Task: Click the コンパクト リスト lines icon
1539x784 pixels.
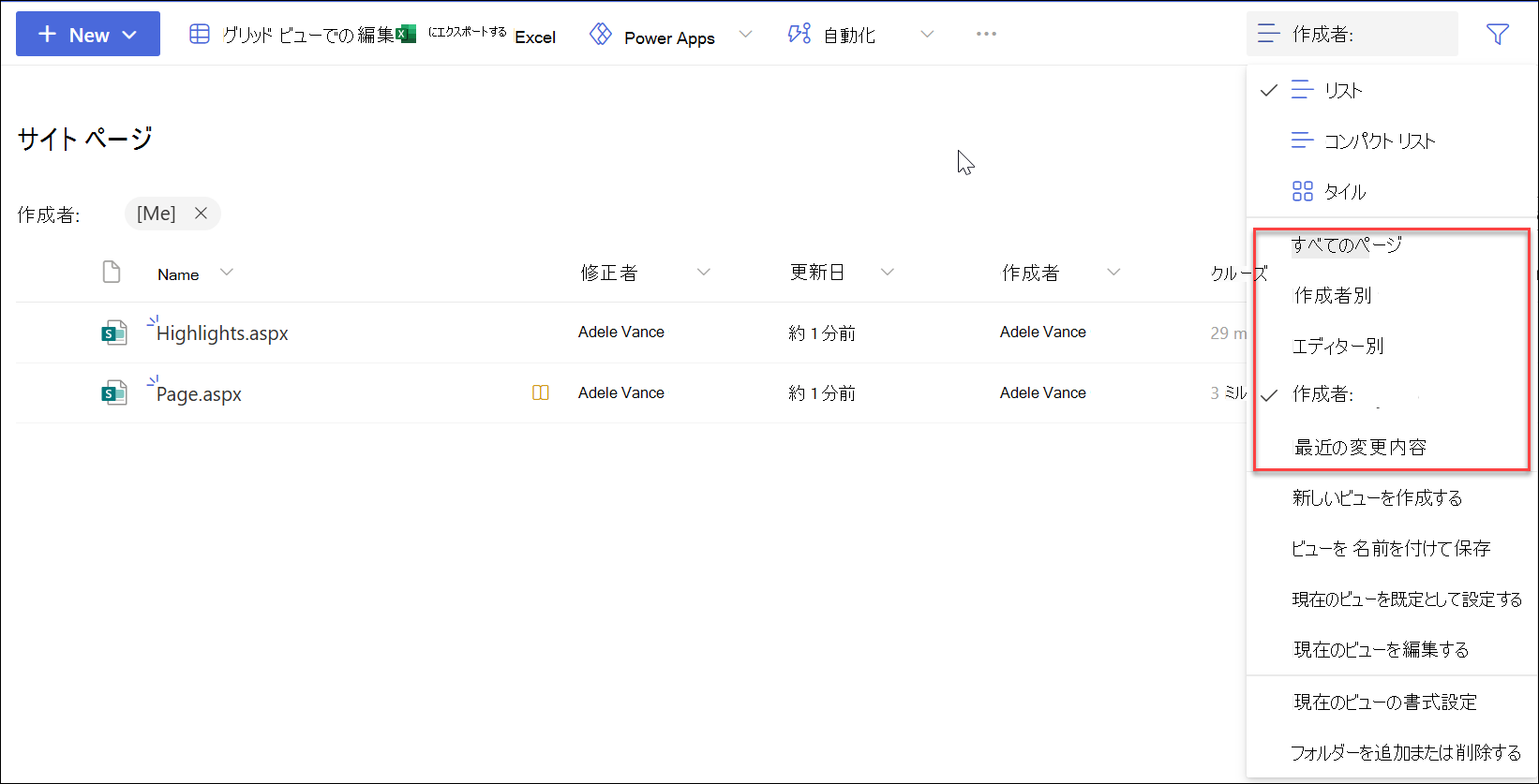Action: tap(1303, 141)
